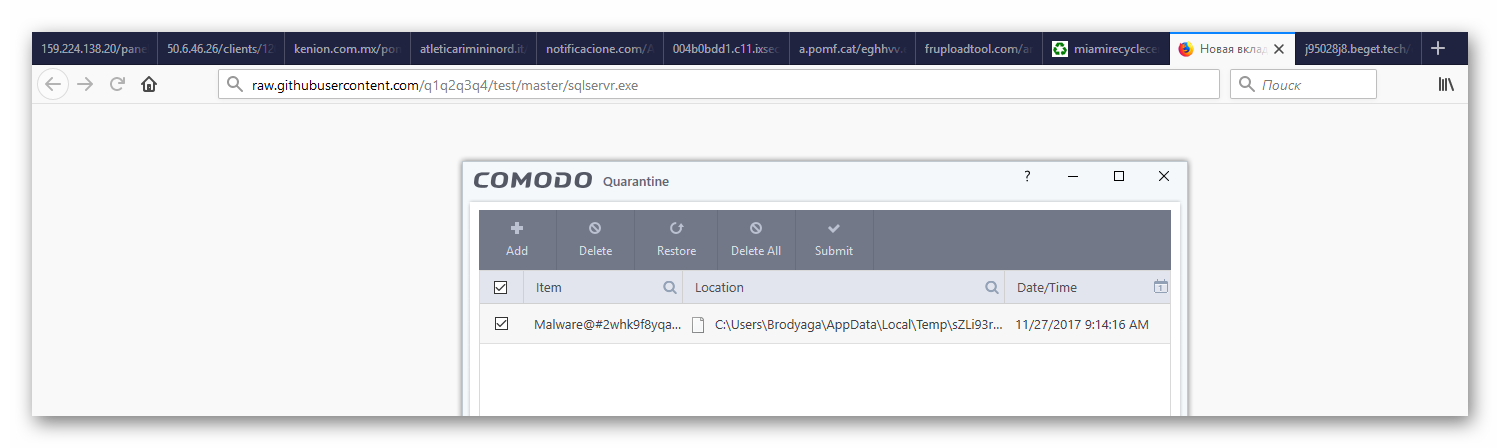The width and height of the screenshot is (1500, 448).
Task: Select the Malware@#2whk9f8yqa item text
Action: [x=608, y=325]
